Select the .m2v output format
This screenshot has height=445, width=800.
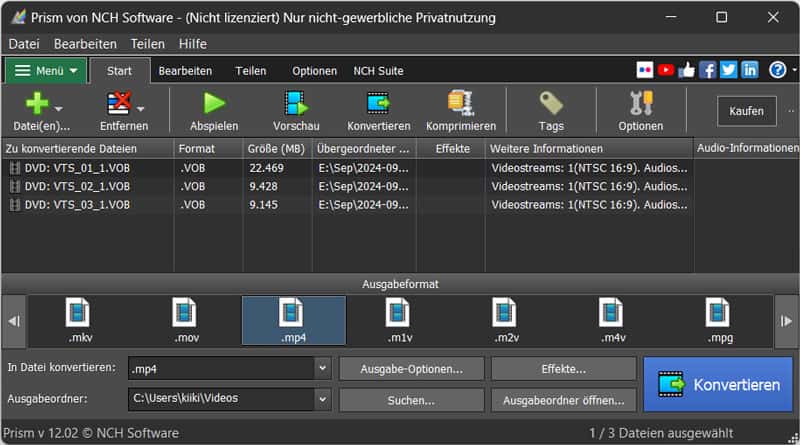tap(506, 320)
